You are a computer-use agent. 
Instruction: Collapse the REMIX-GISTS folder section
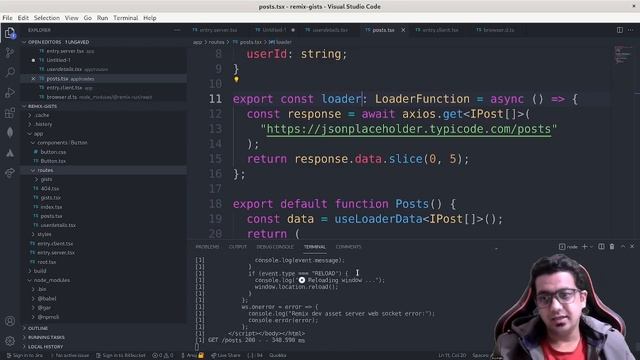click(24, 106)
